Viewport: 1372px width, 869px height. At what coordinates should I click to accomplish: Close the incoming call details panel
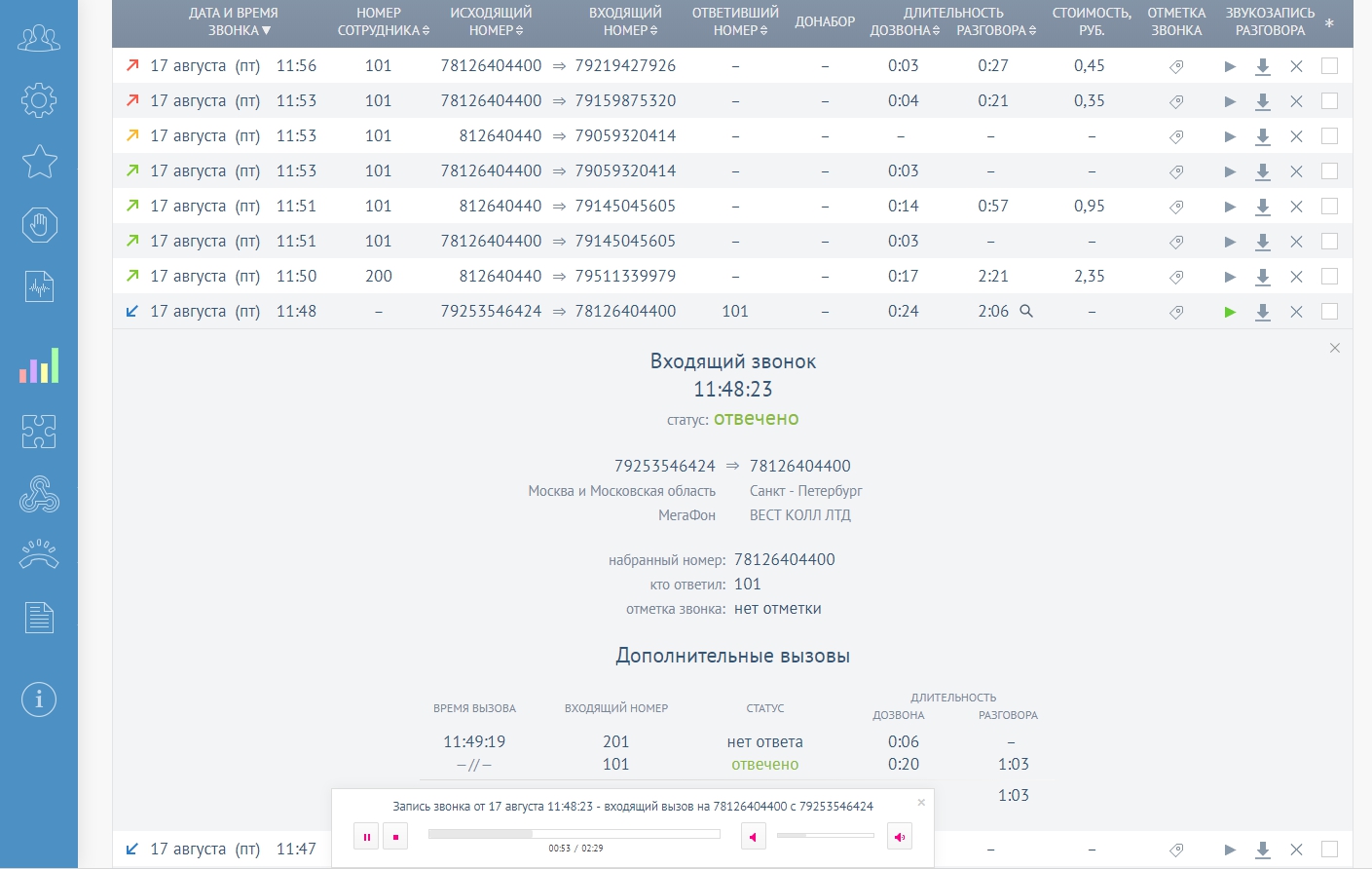click(x=1335, y=348)
